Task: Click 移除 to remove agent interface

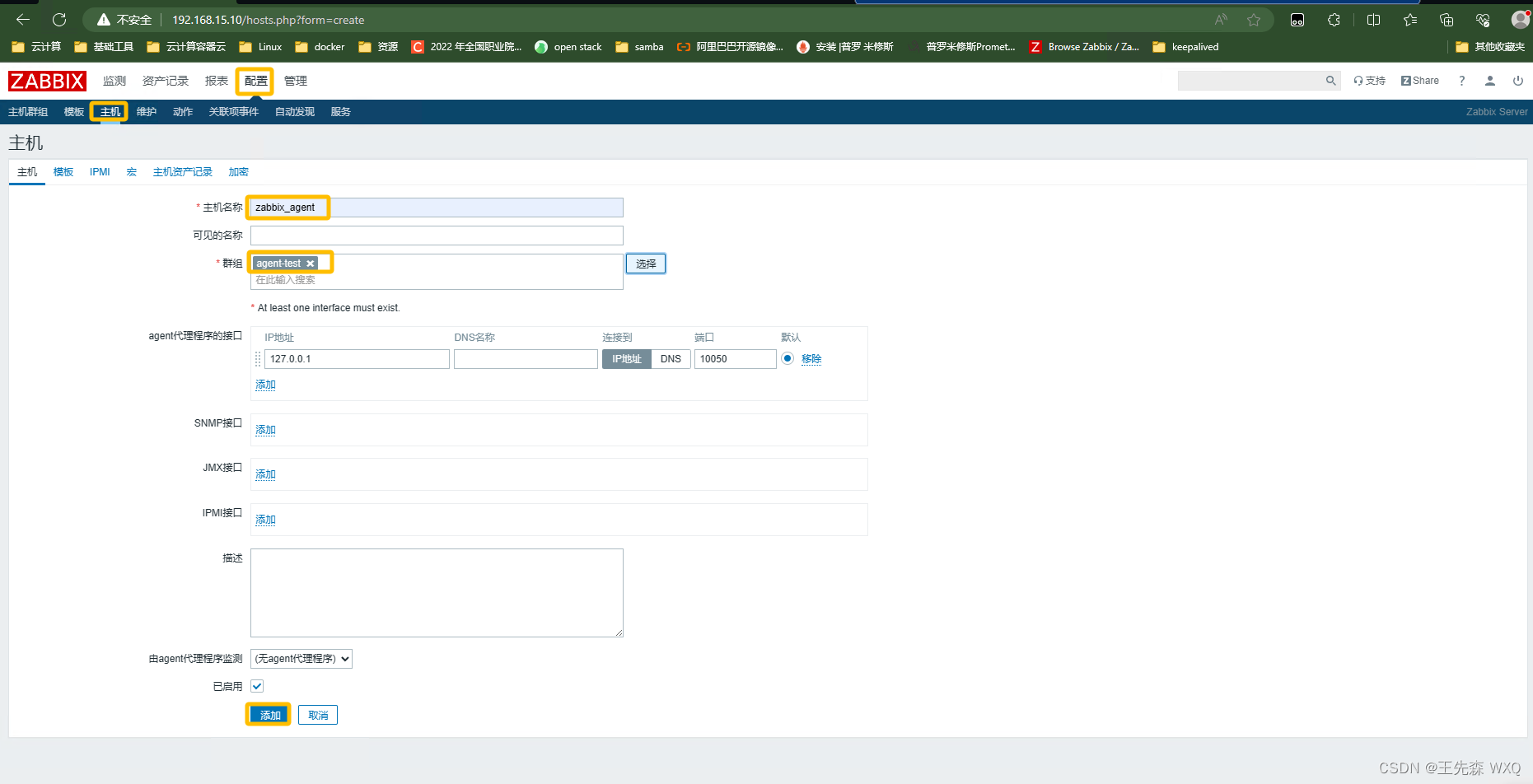Action: (x=811, y=359)
